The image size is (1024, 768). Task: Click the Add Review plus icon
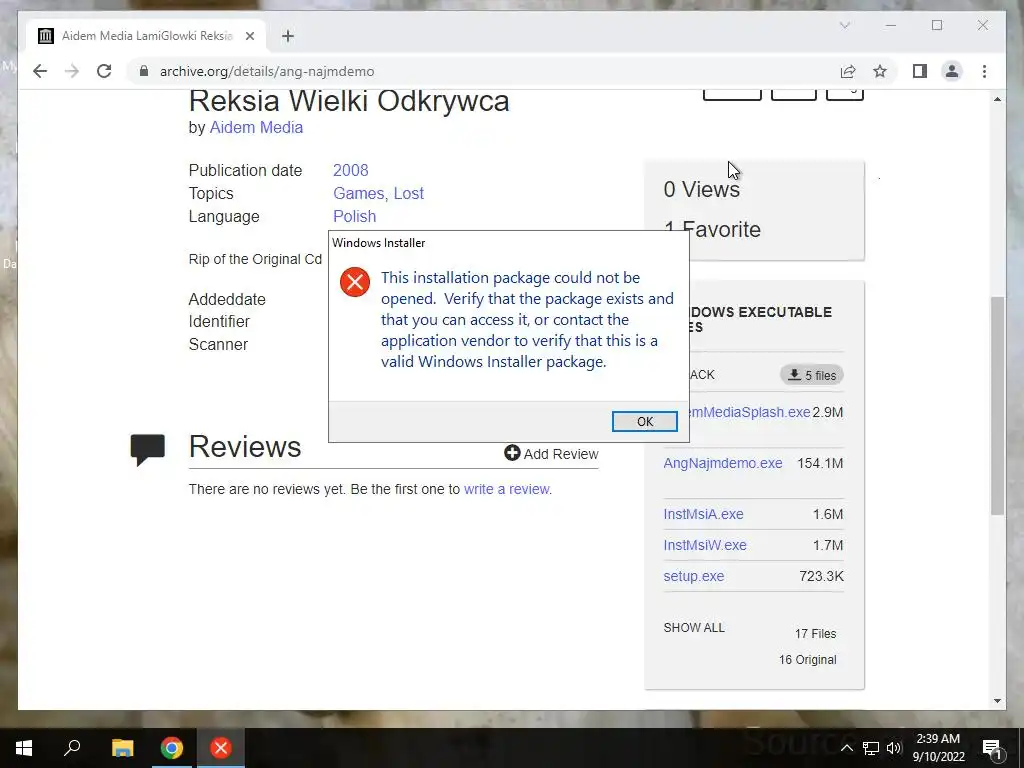pyautogui.click(x=512, y=453)
